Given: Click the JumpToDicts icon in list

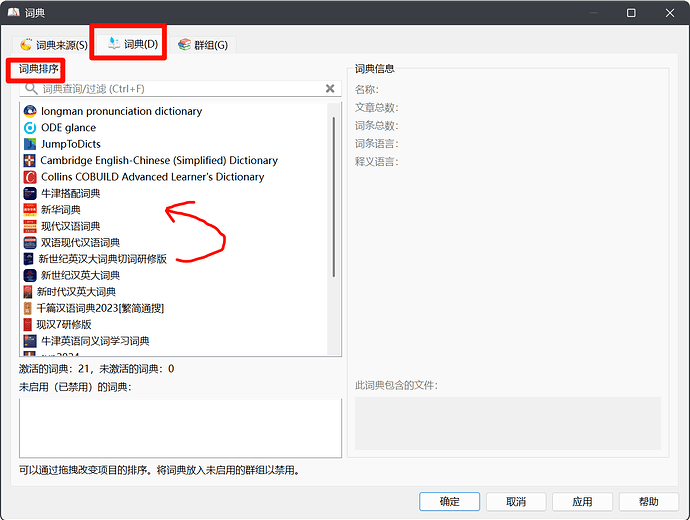Looking at the screenshot, I should coord(30,144).
